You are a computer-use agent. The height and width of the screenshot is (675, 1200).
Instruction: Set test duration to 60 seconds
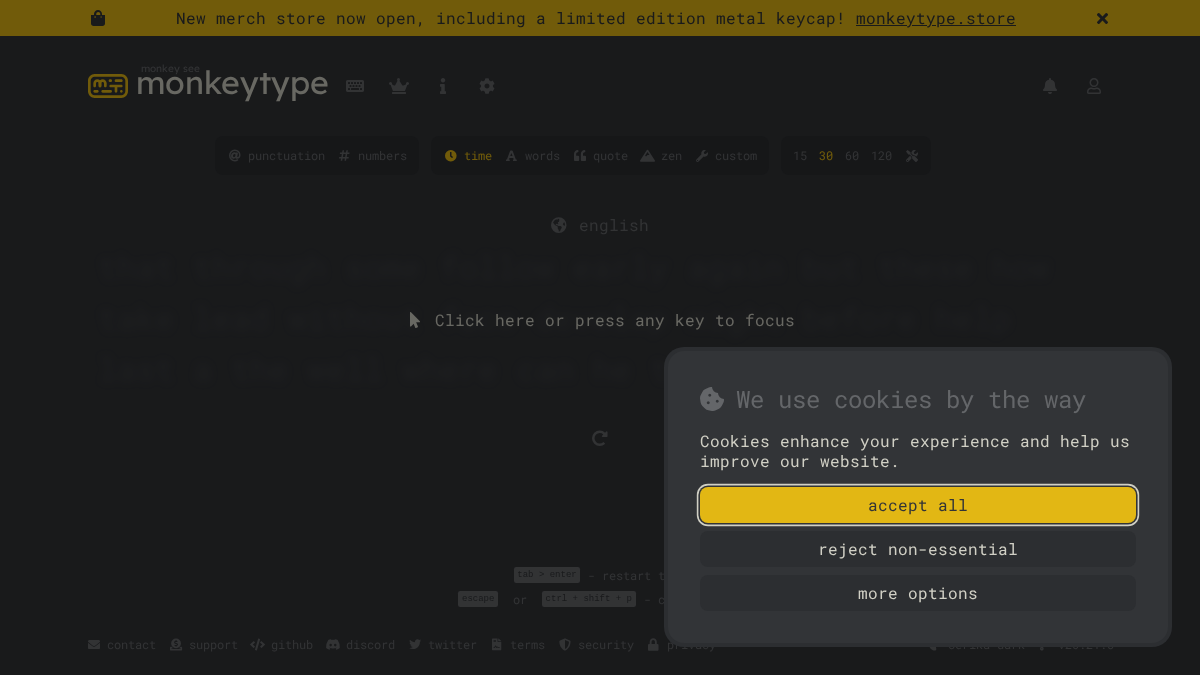[852, 156]
